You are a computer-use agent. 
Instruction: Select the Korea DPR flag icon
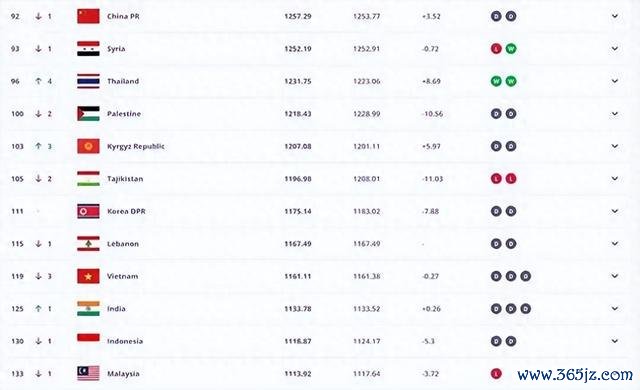pyautogui.click(x=88, y=211)
